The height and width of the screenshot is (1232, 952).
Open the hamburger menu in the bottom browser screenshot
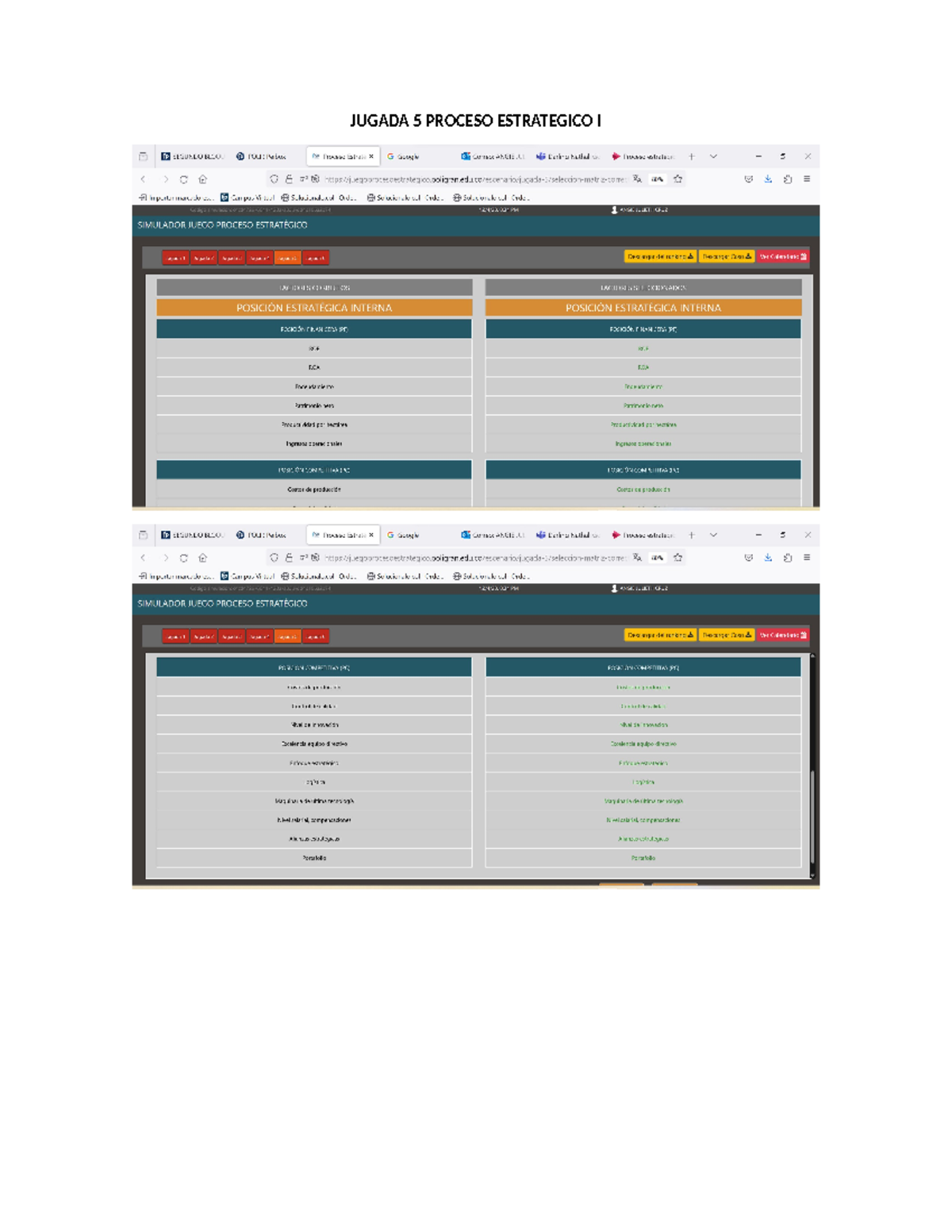(x=807, y=558)
